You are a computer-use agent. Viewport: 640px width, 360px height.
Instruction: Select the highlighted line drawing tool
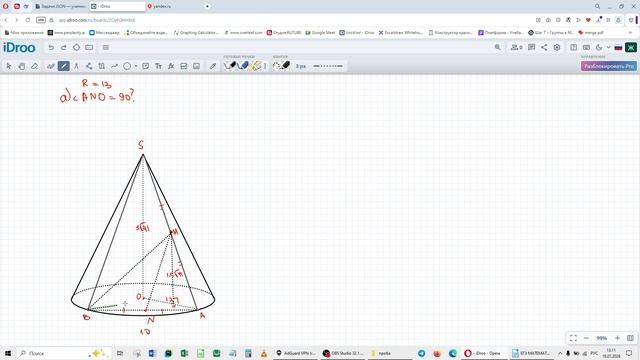coord(63,66)
